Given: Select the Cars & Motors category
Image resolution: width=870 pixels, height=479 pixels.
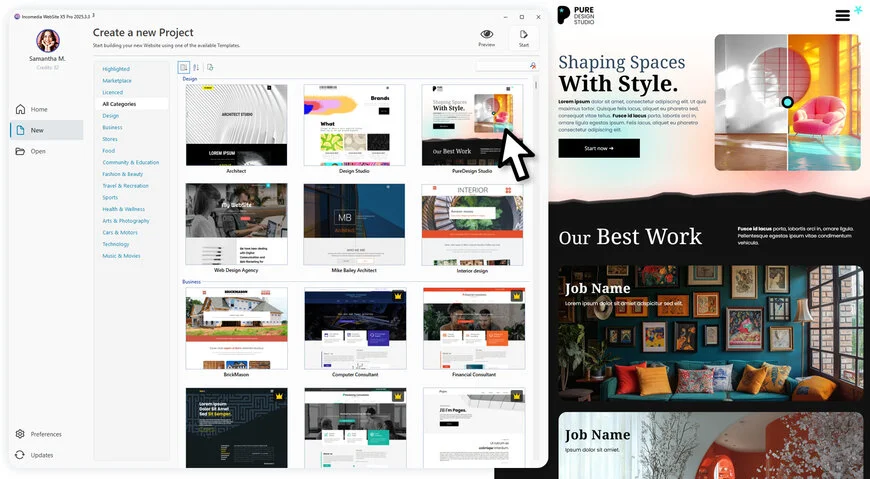Looking at the screenshot, I should coord(120,232).
